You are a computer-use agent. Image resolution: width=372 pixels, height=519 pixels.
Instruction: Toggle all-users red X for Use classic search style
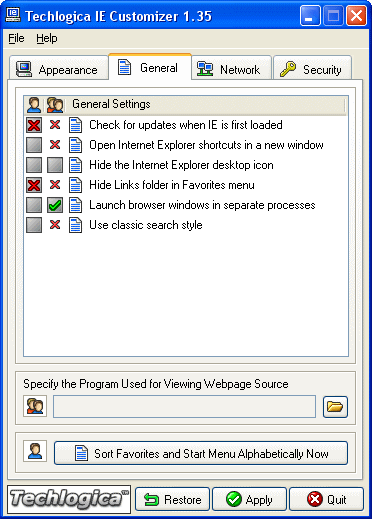pos(55,225)
